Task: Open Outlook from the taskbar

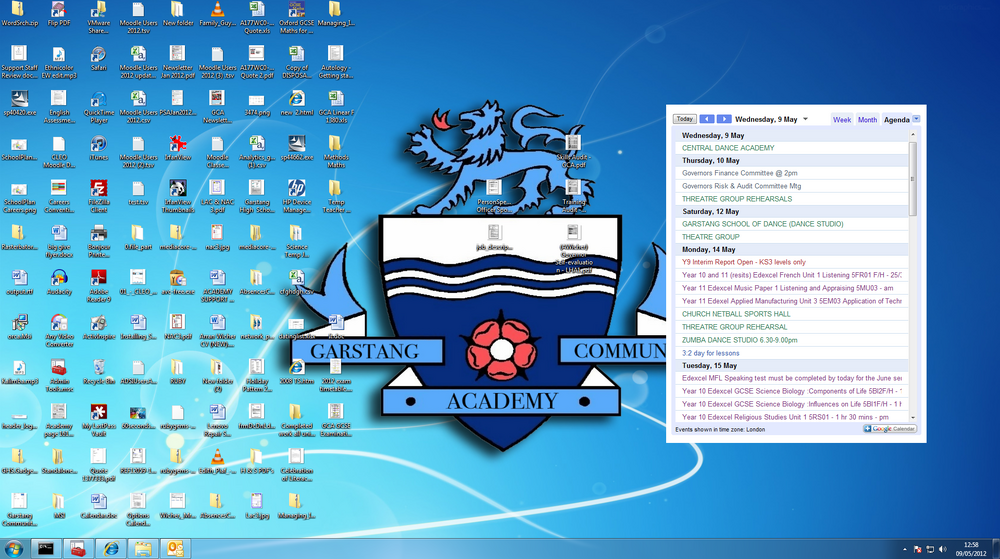Action: 175,549
